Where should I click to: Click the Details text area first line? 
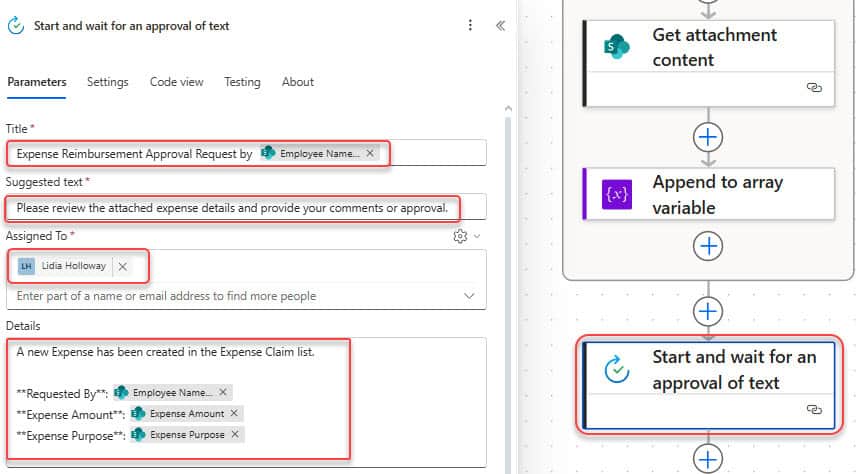point(166,352)
